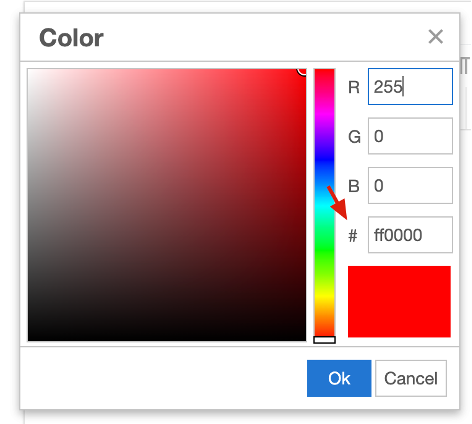Click the picker circle in gradient corner

point(302,71)
